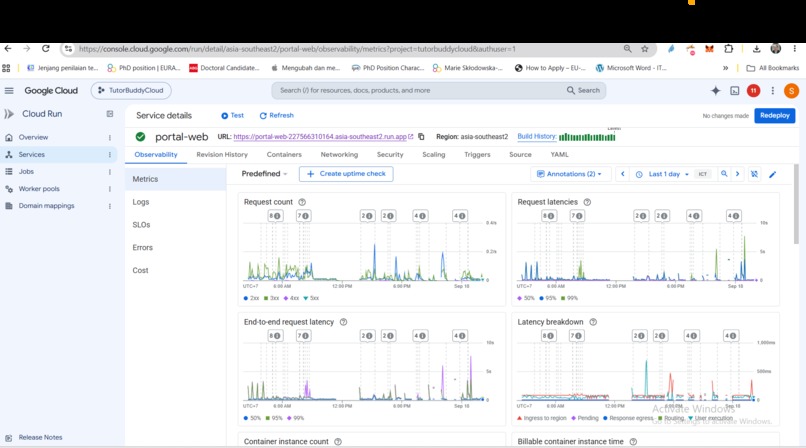Toggle the 3xx series in Request count legend
The height and width of the screenshot is (448, 806).
271,298
